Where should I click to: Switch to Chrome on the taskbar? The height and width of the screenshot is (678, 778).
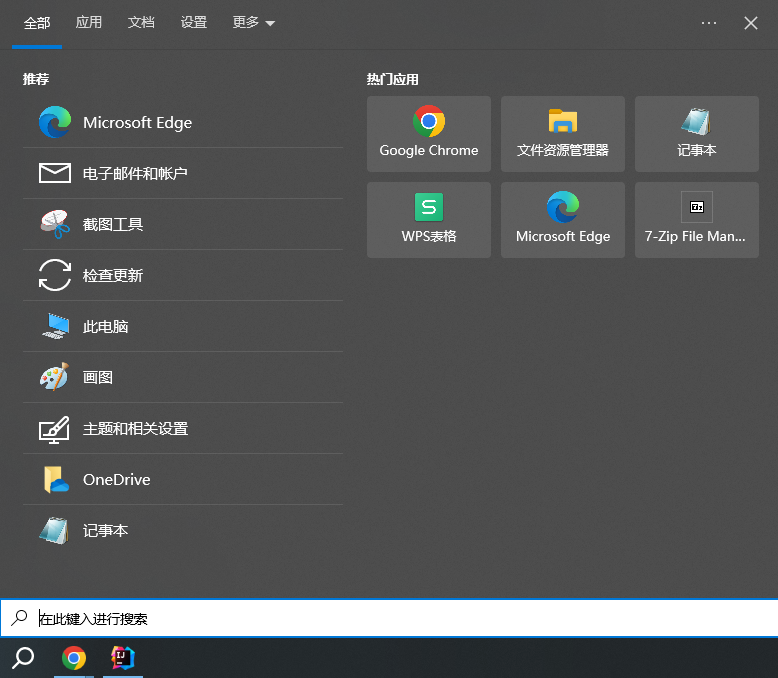click(73, 658)
